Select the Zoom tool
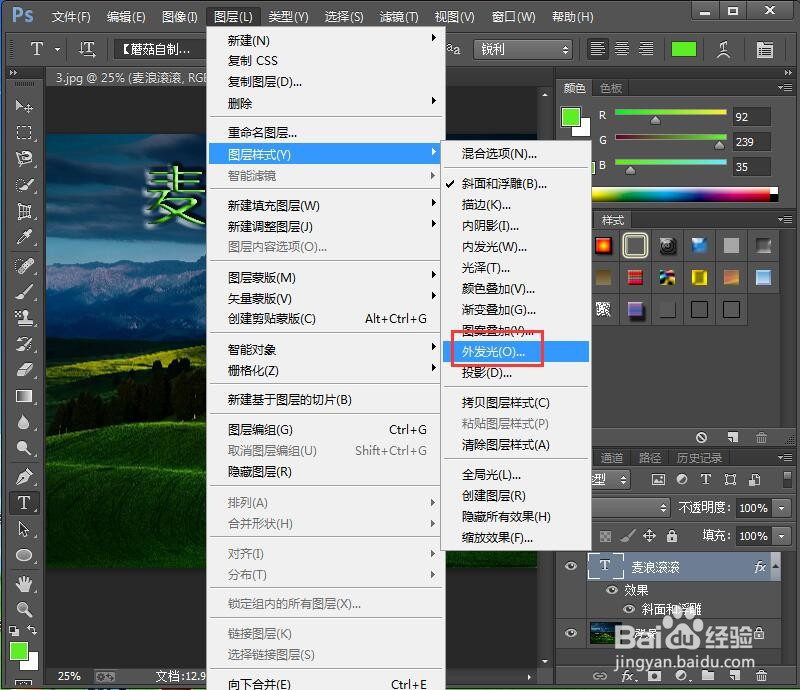 point(24,607)
